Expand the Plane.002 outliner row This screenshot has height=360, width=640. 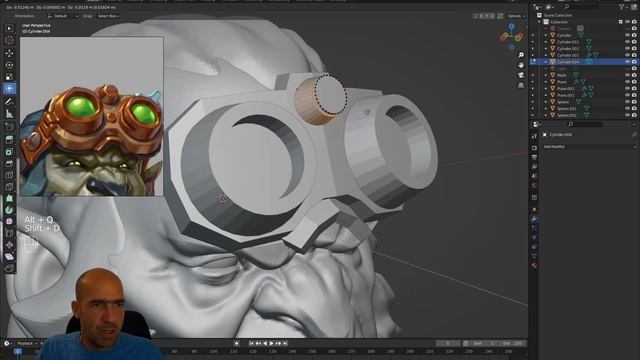pos(546,95)
